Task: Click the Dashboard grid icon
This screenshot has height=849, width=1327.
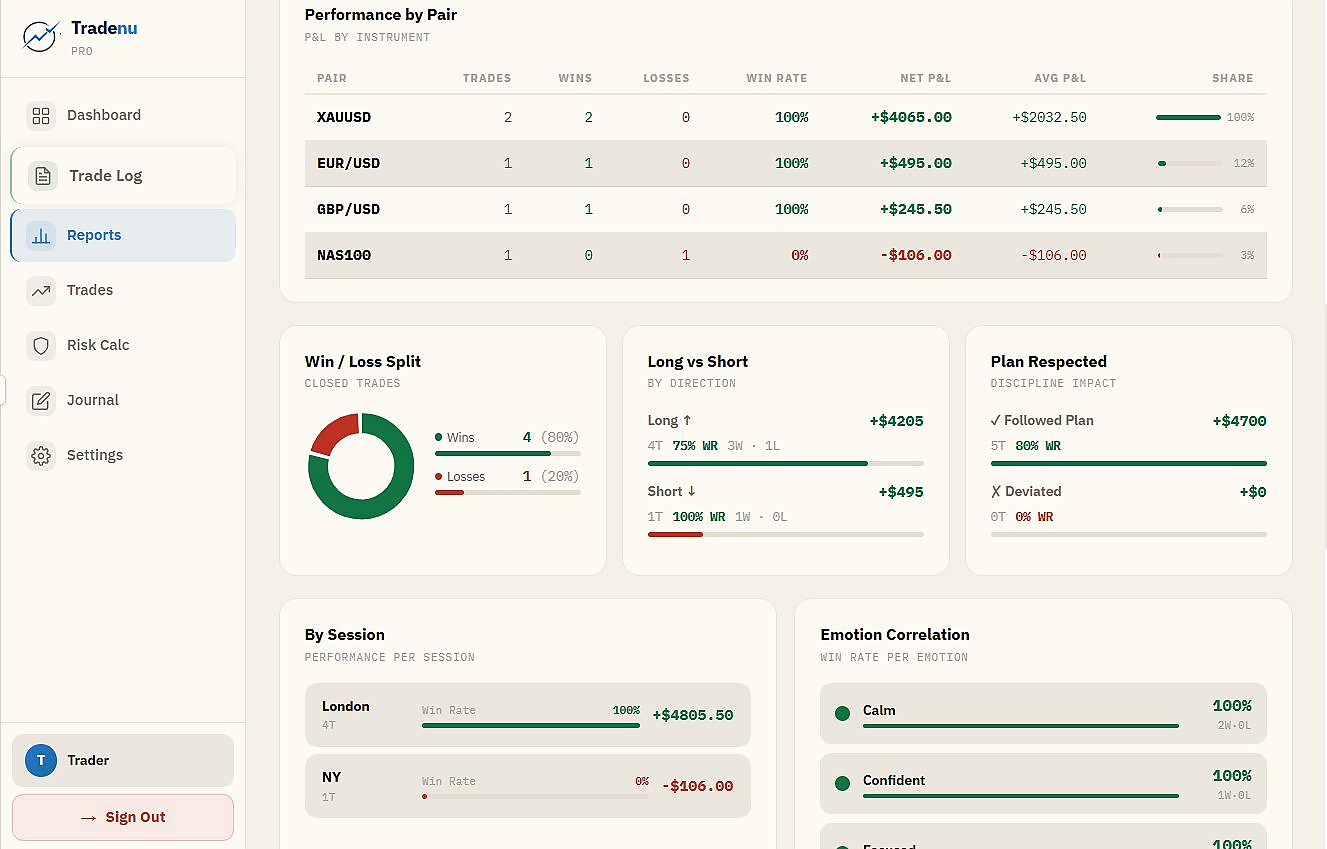Action: click(41, 116)
